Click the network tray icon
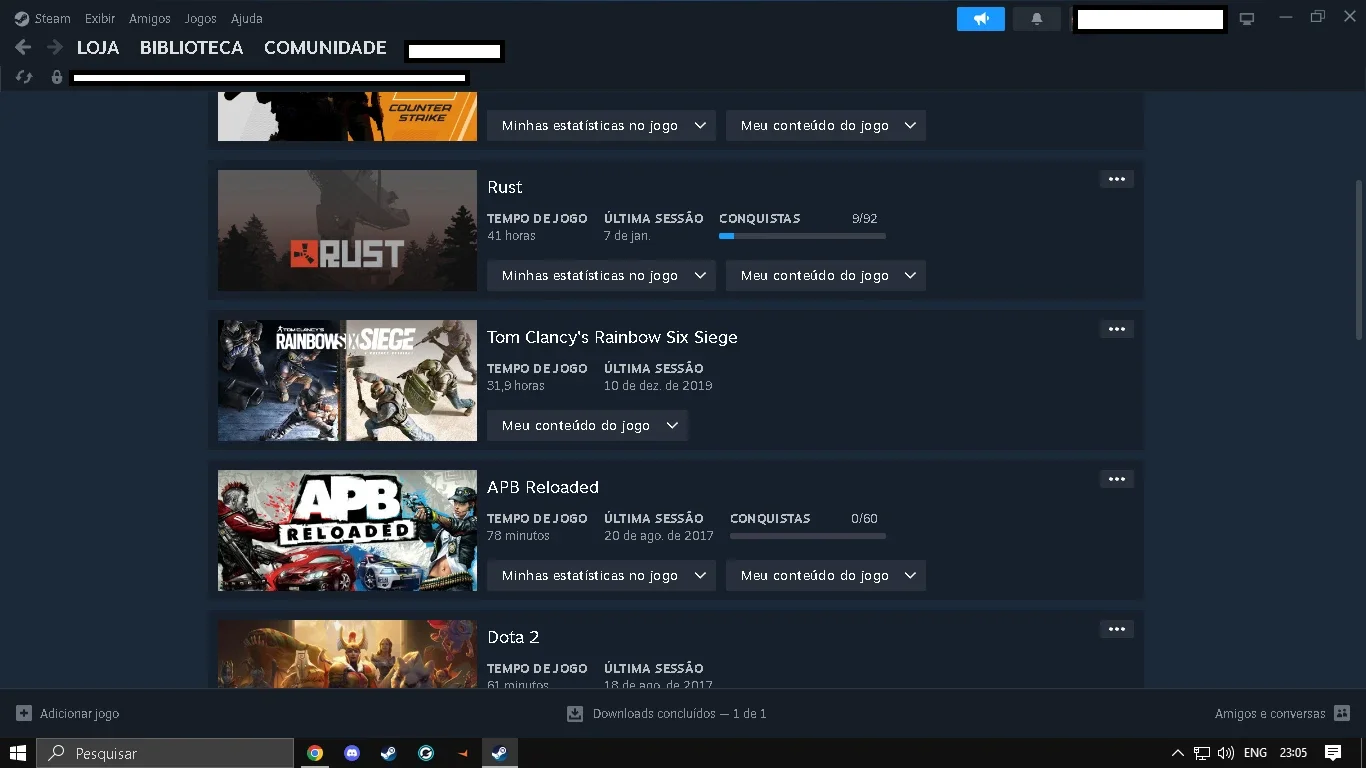Image resolution: width=1366 pixels, height=768 pixels. click(x=1202, y=753)
